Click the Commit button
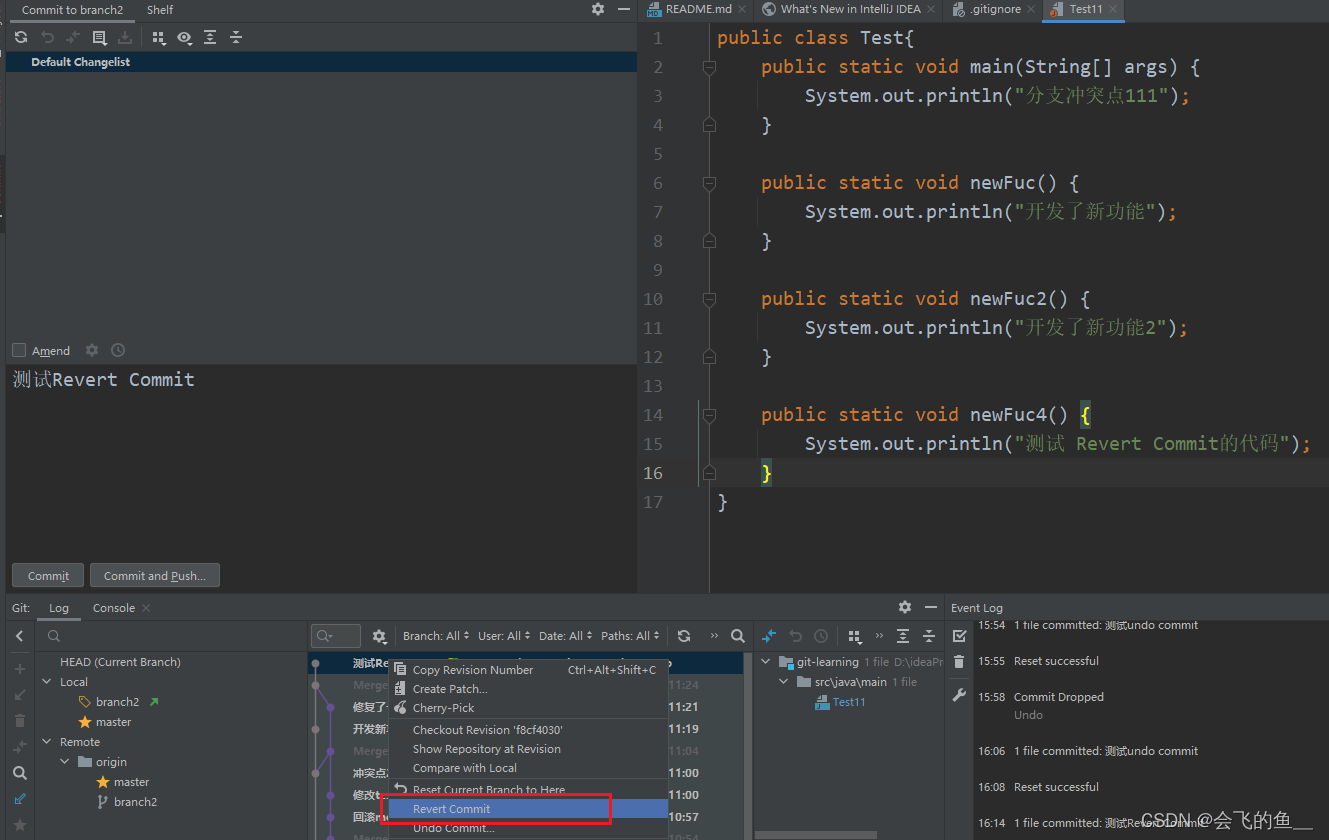The width and height of the screenshot is (1329, 840). coord(48,576)
